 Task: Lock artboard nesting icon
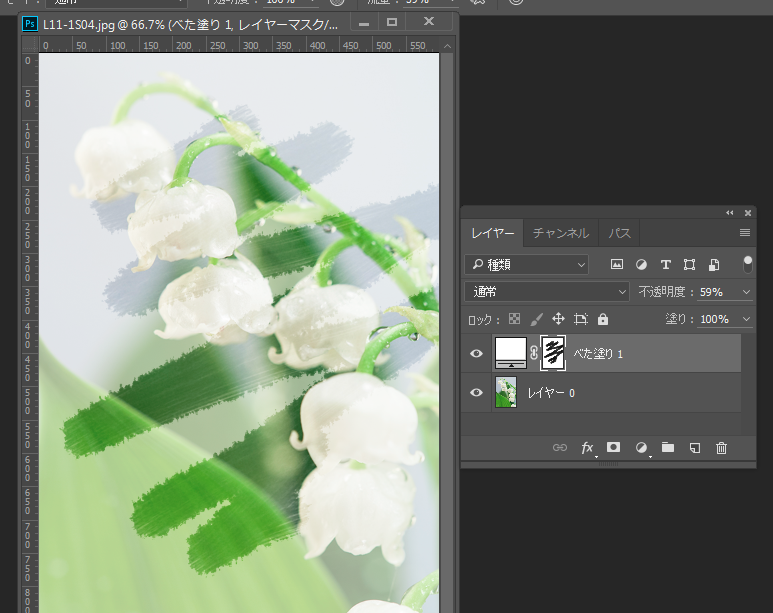(580, 319)
